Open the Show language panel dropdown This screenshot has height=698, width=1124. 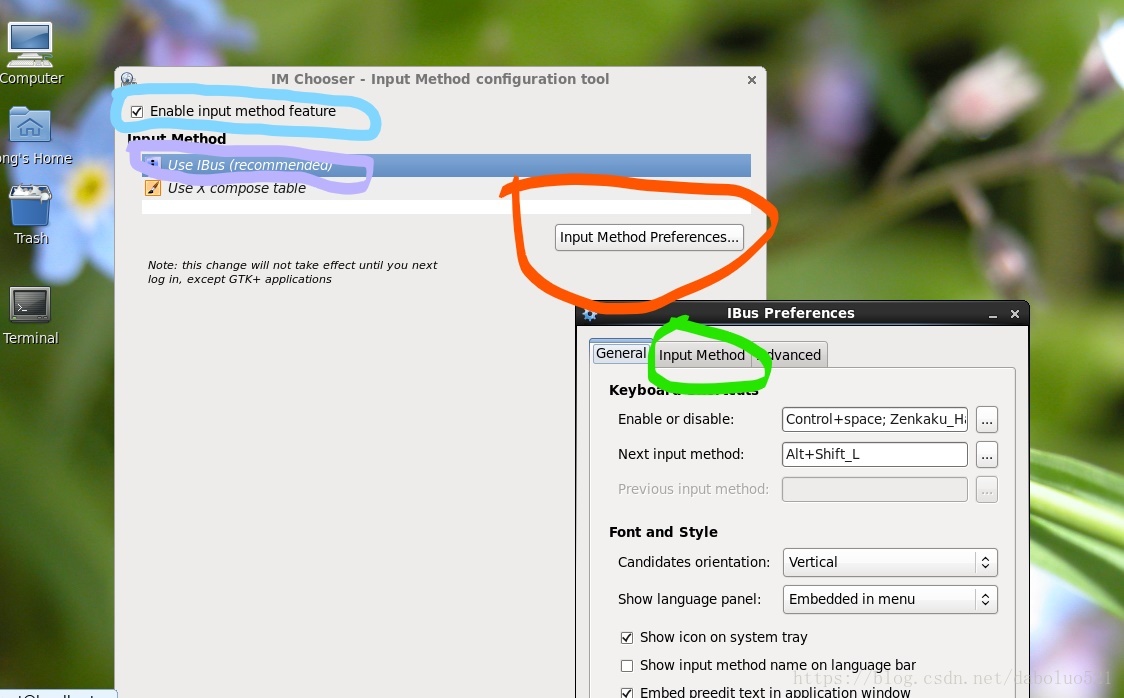point(890,599)
